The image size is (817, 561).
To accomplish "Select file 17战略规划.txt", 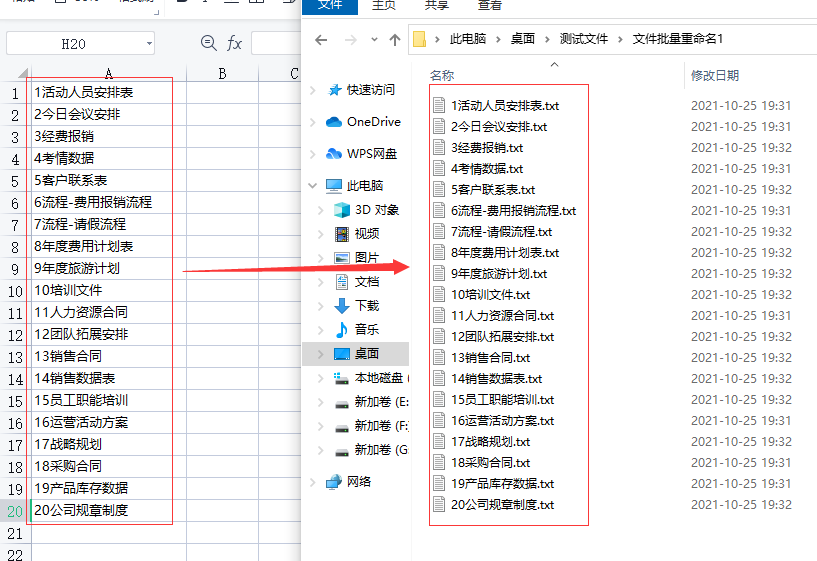I will click(490, 442).
